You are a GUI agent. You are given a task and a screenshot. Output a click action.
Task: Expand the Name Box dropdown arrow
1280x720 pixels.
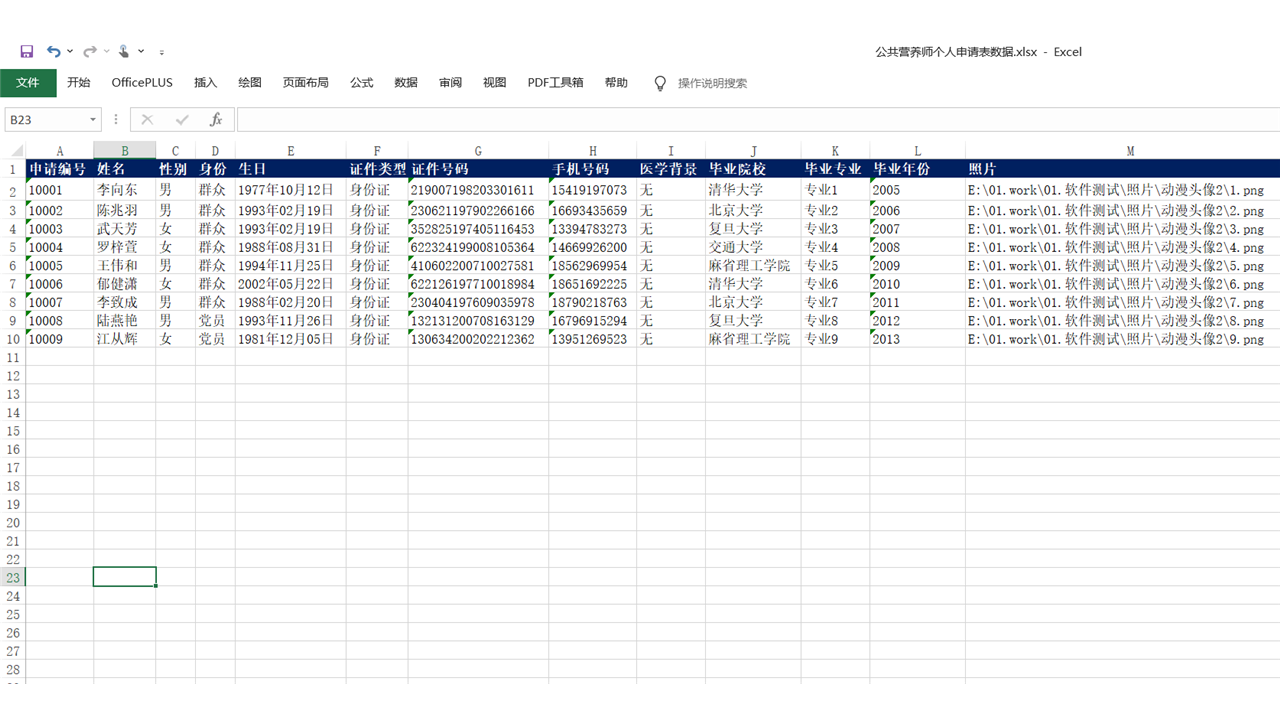(93, 120)
